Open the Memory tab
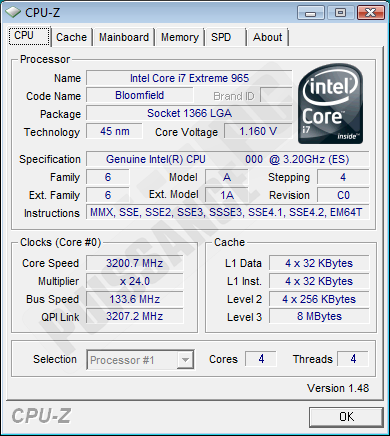This screenshot has height=436, width=390. pyautogui.click(x=180, y=37)
